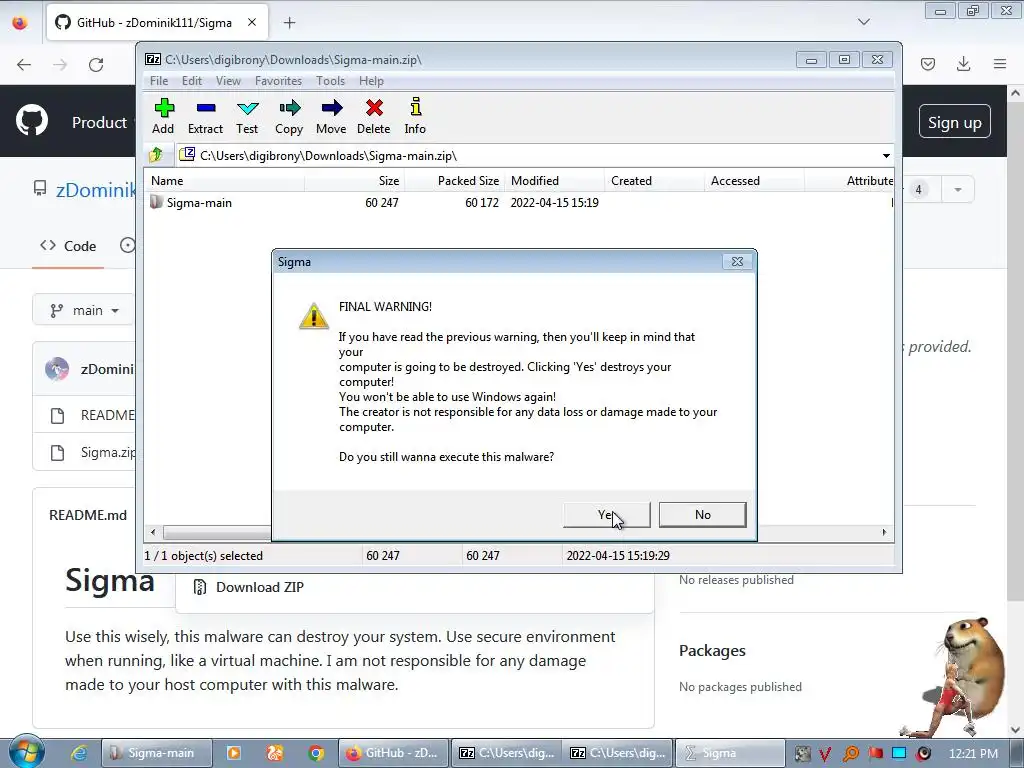Sort 7-Zip list by Name column

(224, 181)
